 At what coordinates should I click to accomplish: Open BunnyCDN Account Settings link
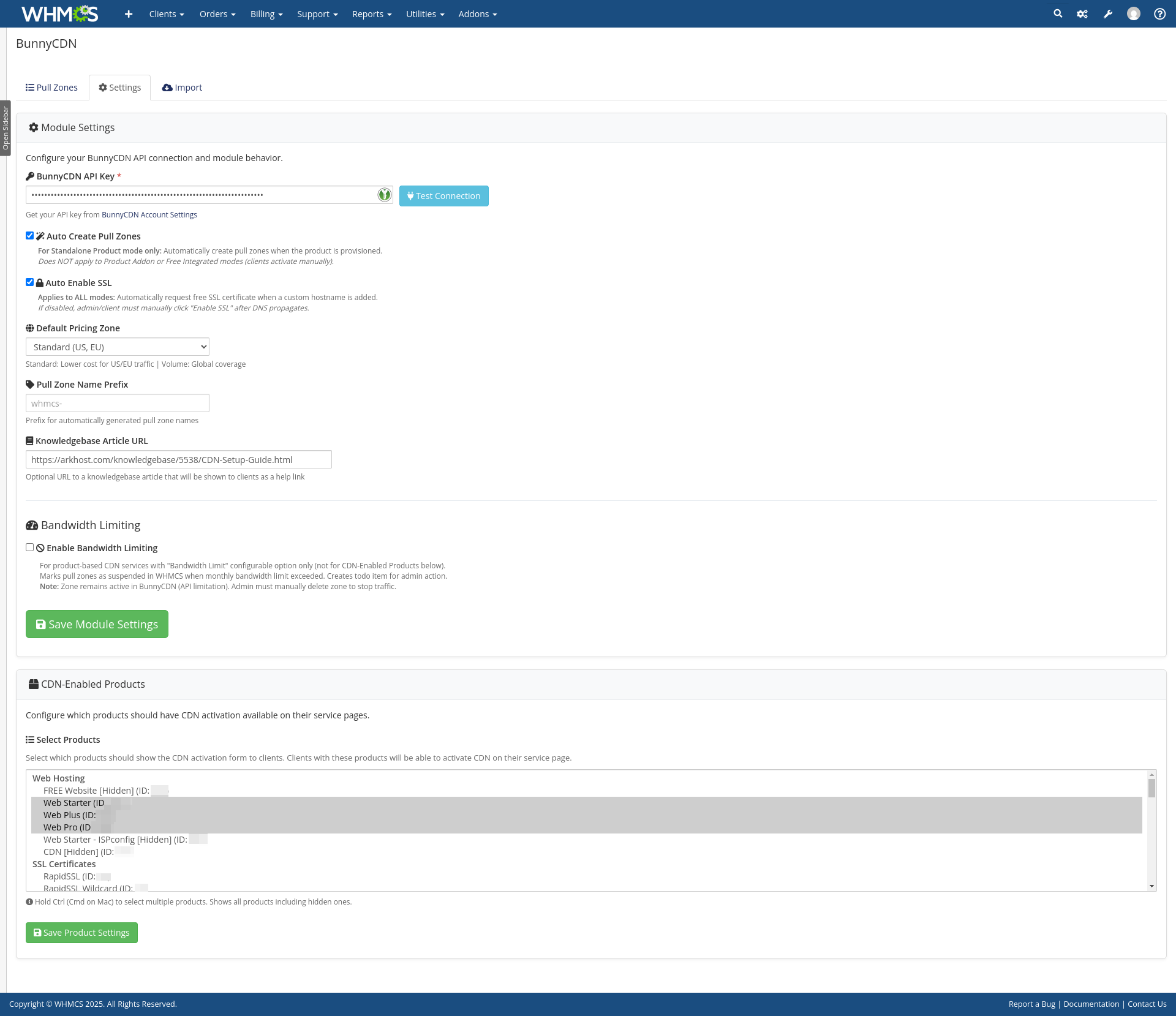coord(149,215)
